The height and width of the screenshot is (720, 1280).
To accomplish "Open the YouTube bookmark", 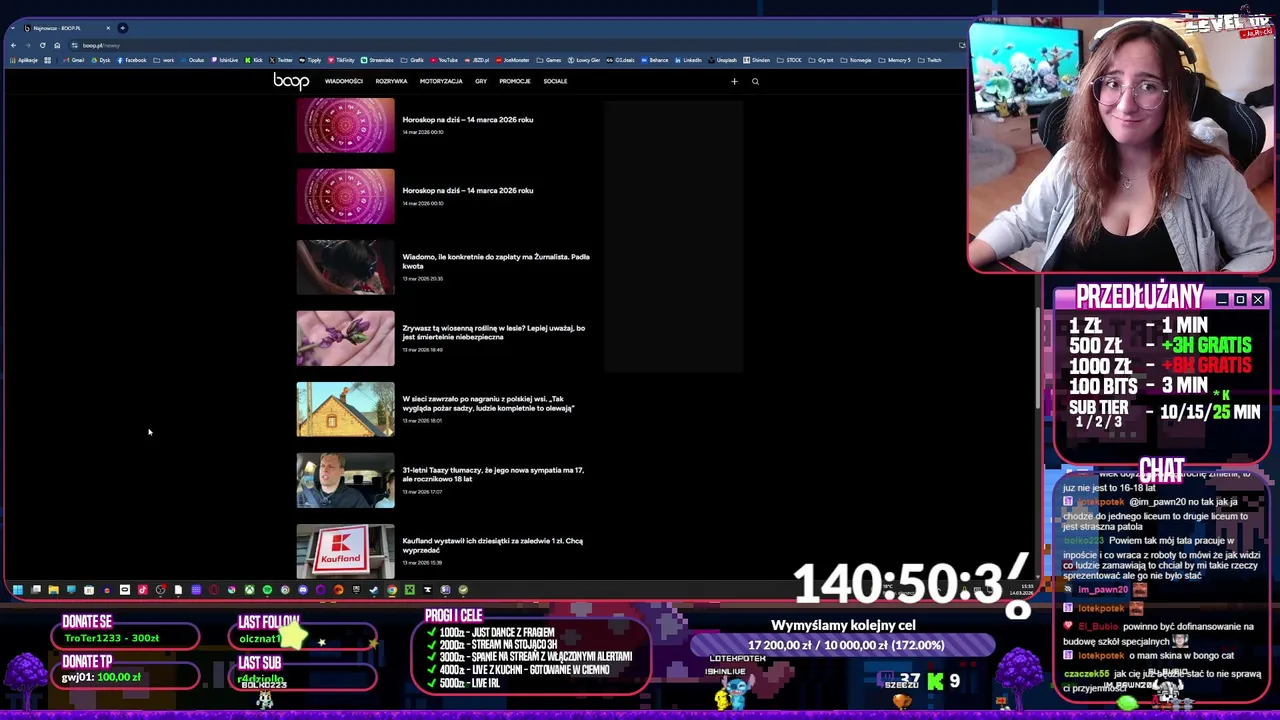I will 444,60.
